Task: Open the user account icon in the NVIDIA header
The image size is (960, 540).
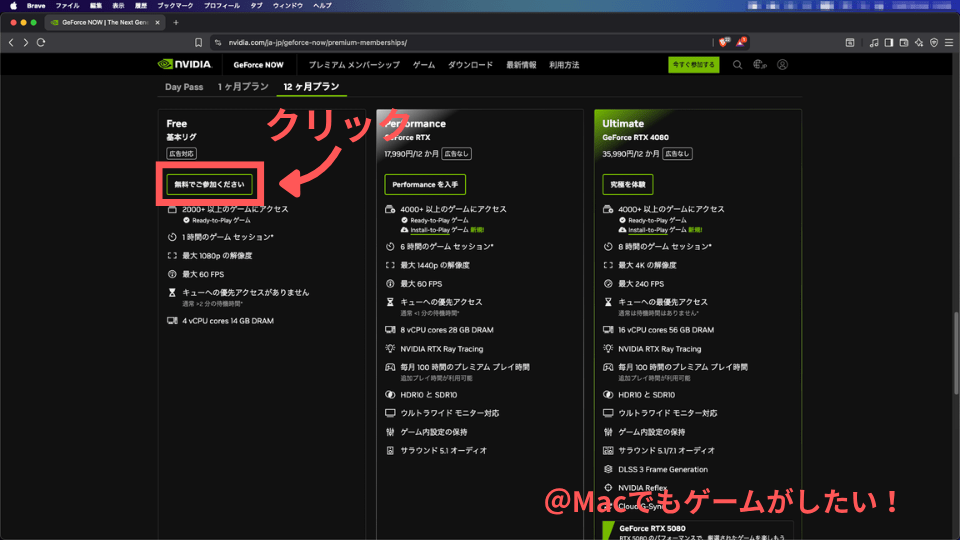Action: click(783, 65)
